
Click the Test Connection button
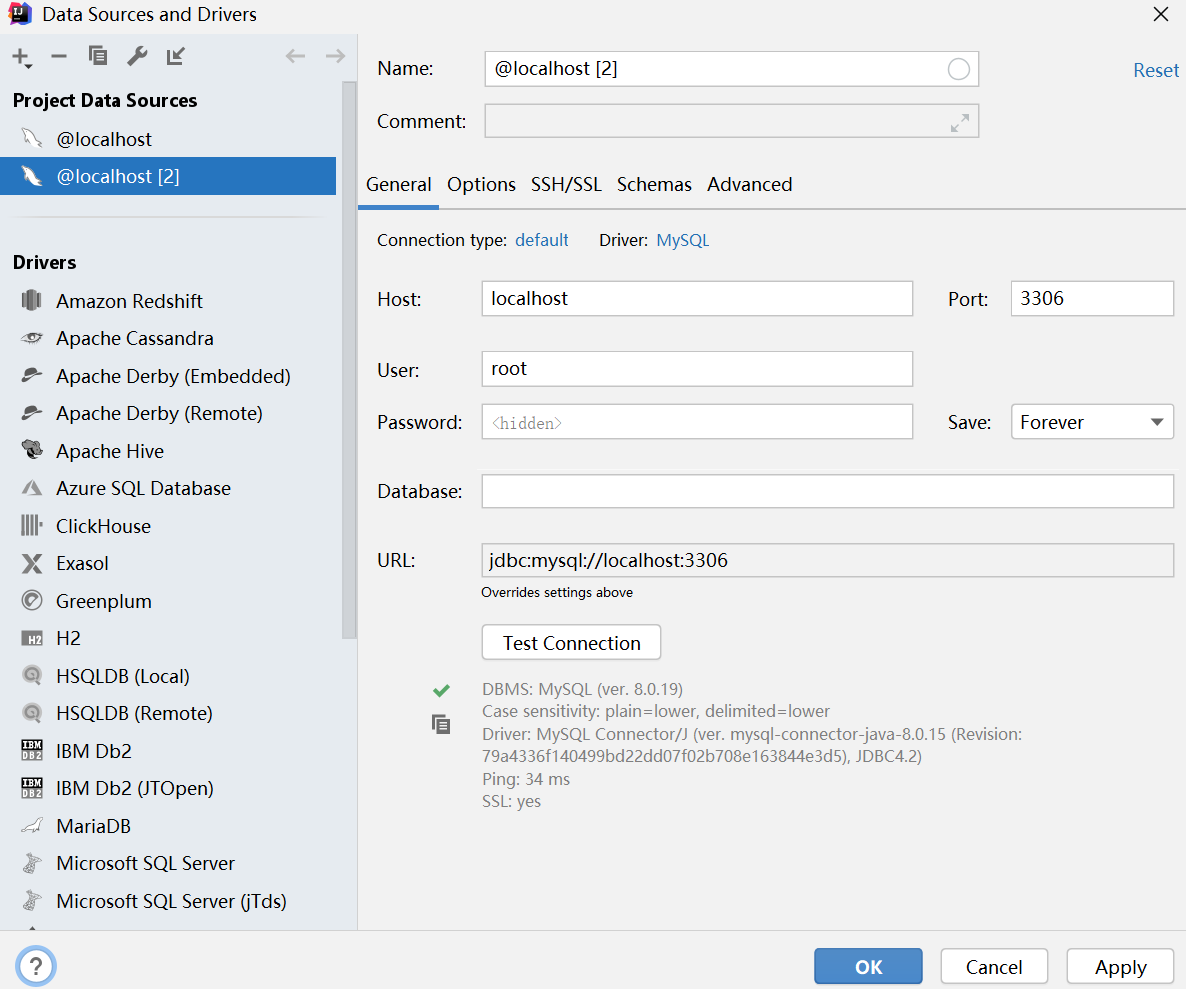(x=571, y=643)
